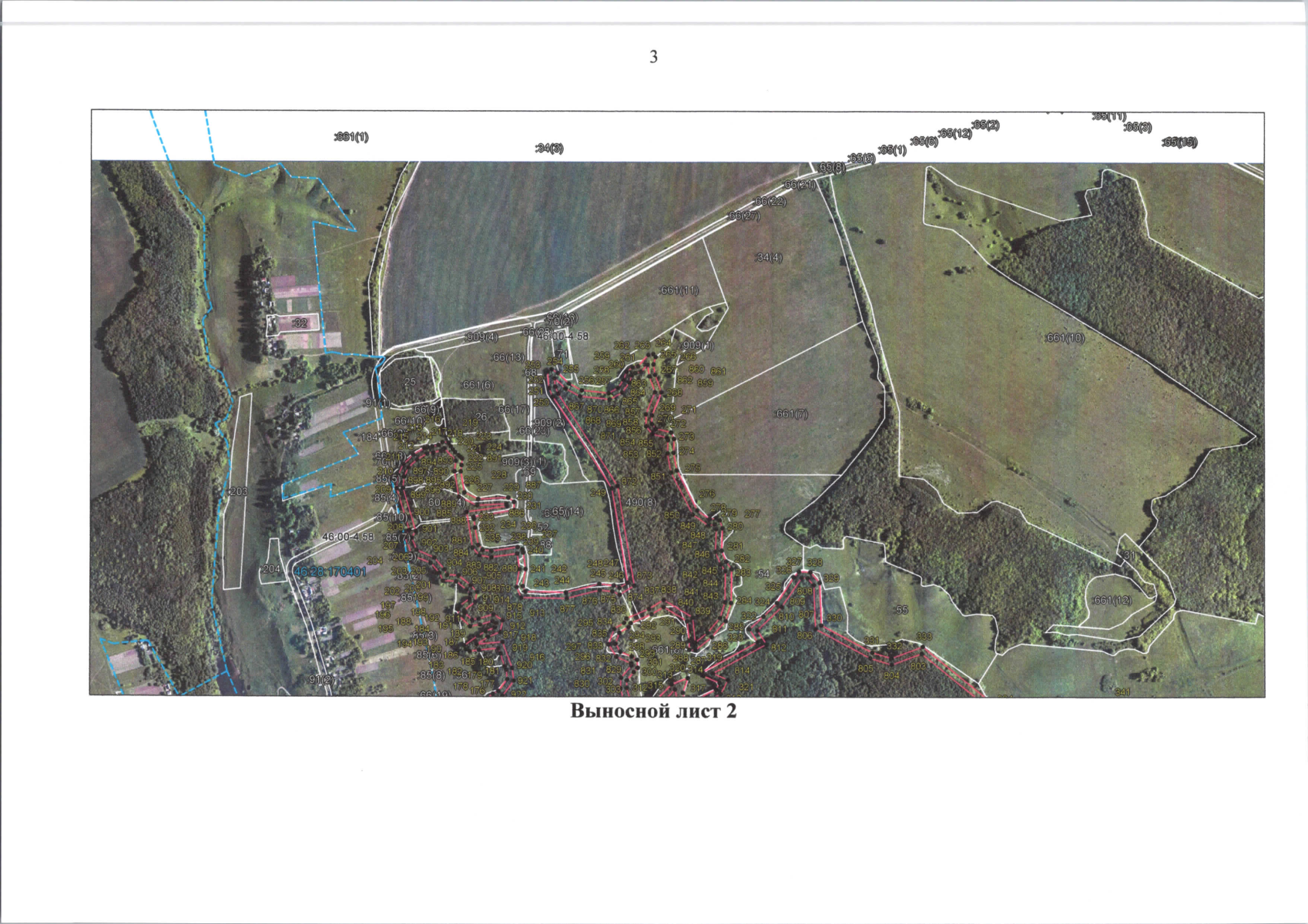The width and height of the screenshot is (1308, 924).
Task: Select parcel label 490(8)
Action: [641, 502]
